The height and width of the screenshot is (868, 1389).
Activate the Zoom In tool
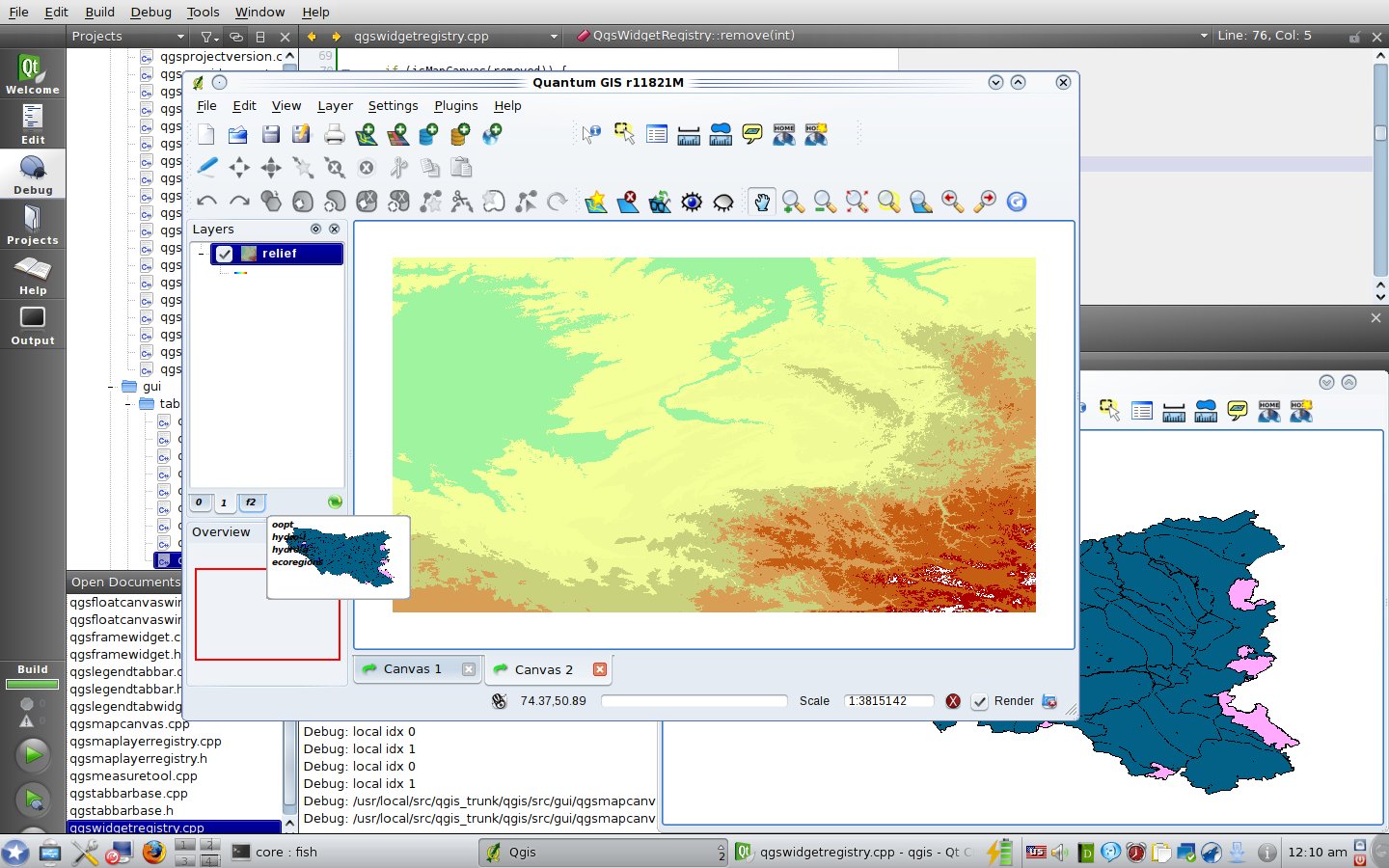[793, 202]
